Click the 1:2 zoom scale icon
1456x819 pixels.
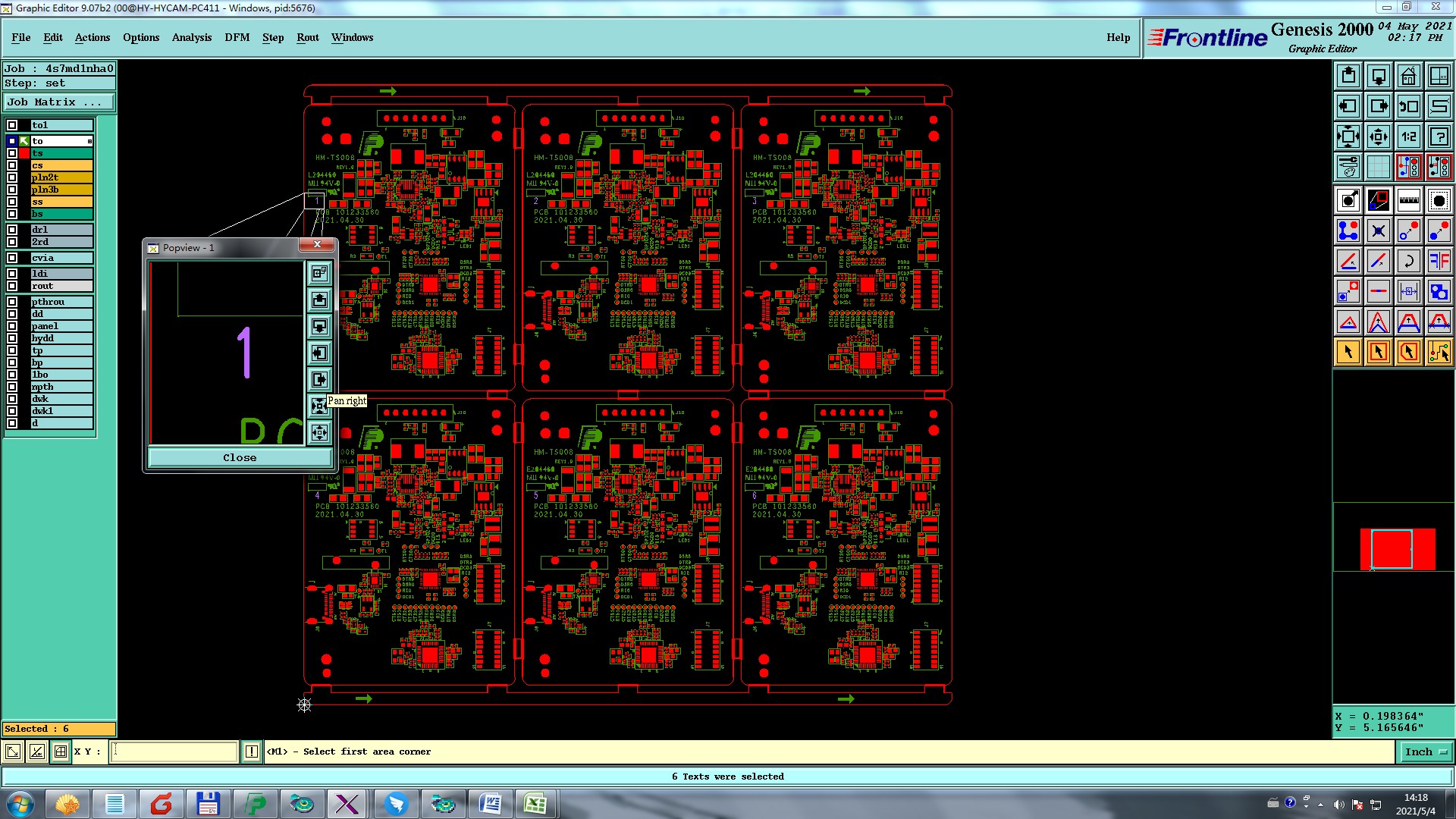coord(1408,136)
